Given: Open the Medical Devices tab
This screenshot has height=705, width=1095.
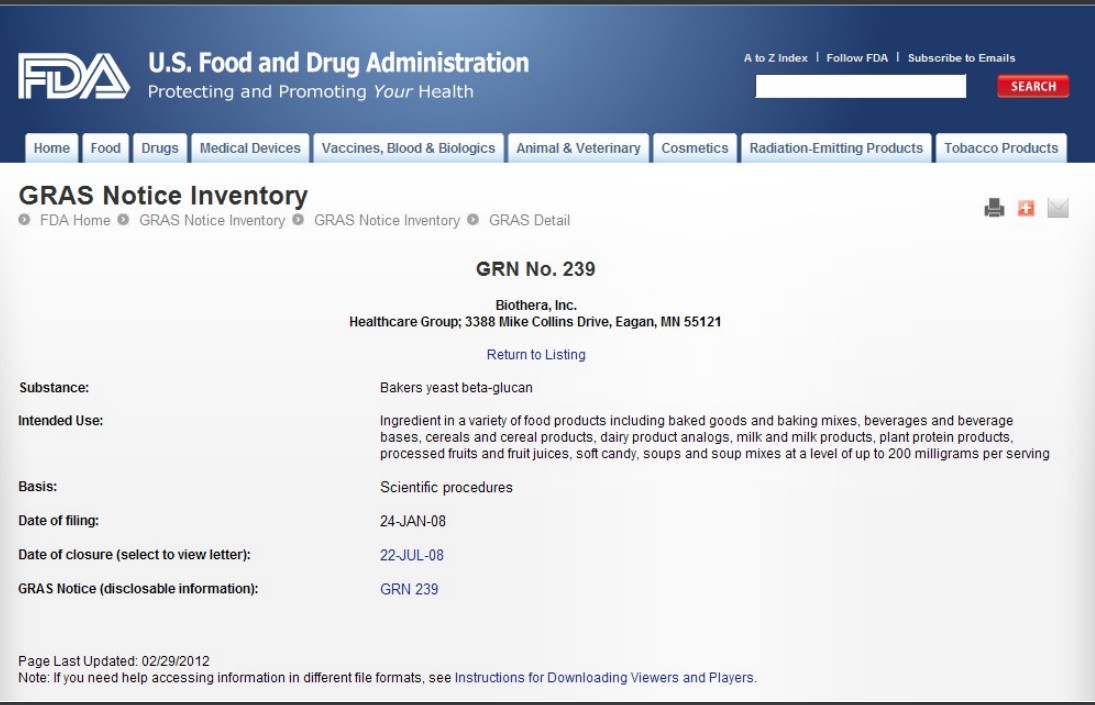Looking at the screenshot, I should coord(250,148).
